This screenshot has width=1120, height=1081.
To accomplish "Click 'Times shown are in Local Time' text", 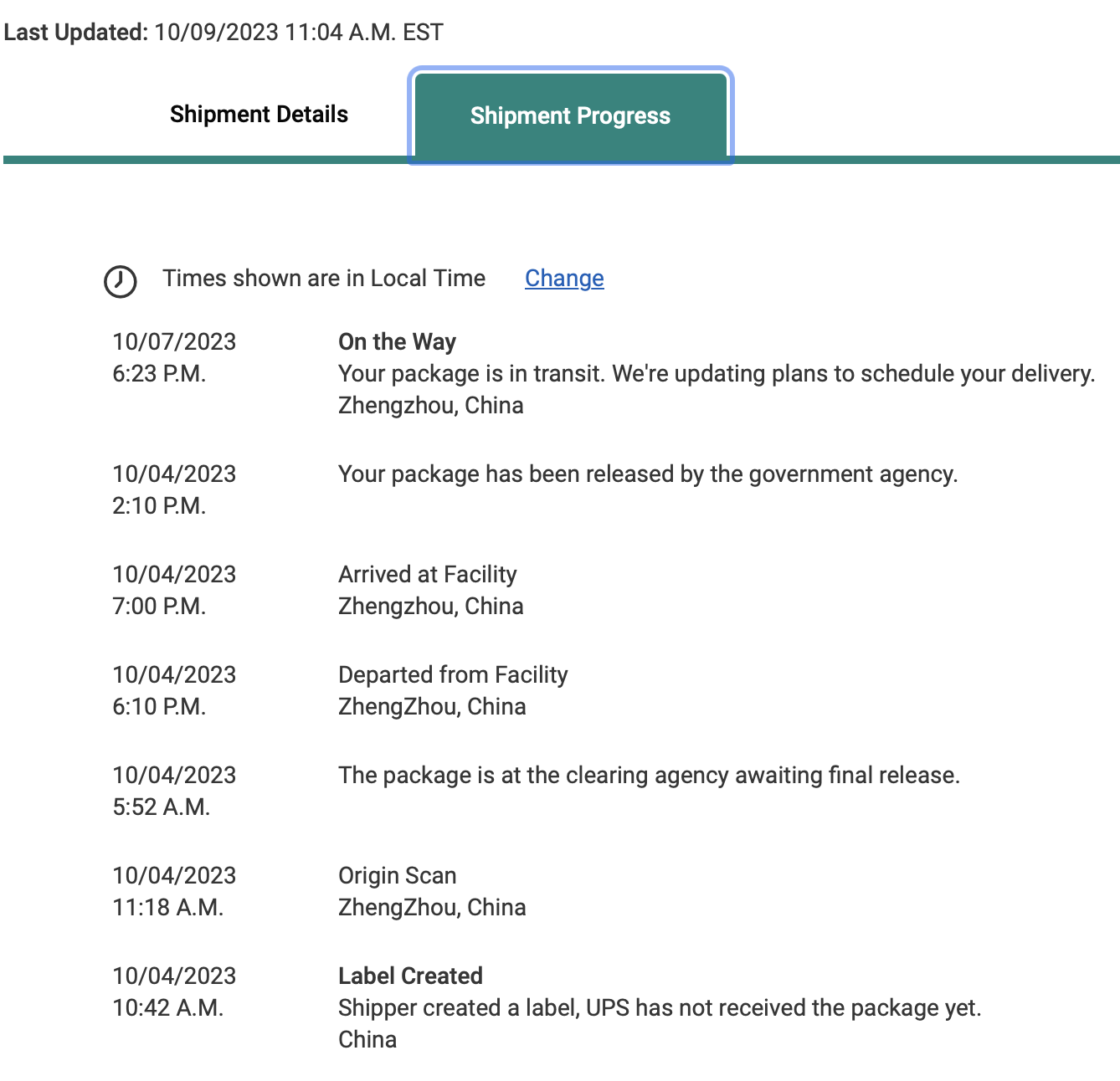I will (x=324, y=279).
